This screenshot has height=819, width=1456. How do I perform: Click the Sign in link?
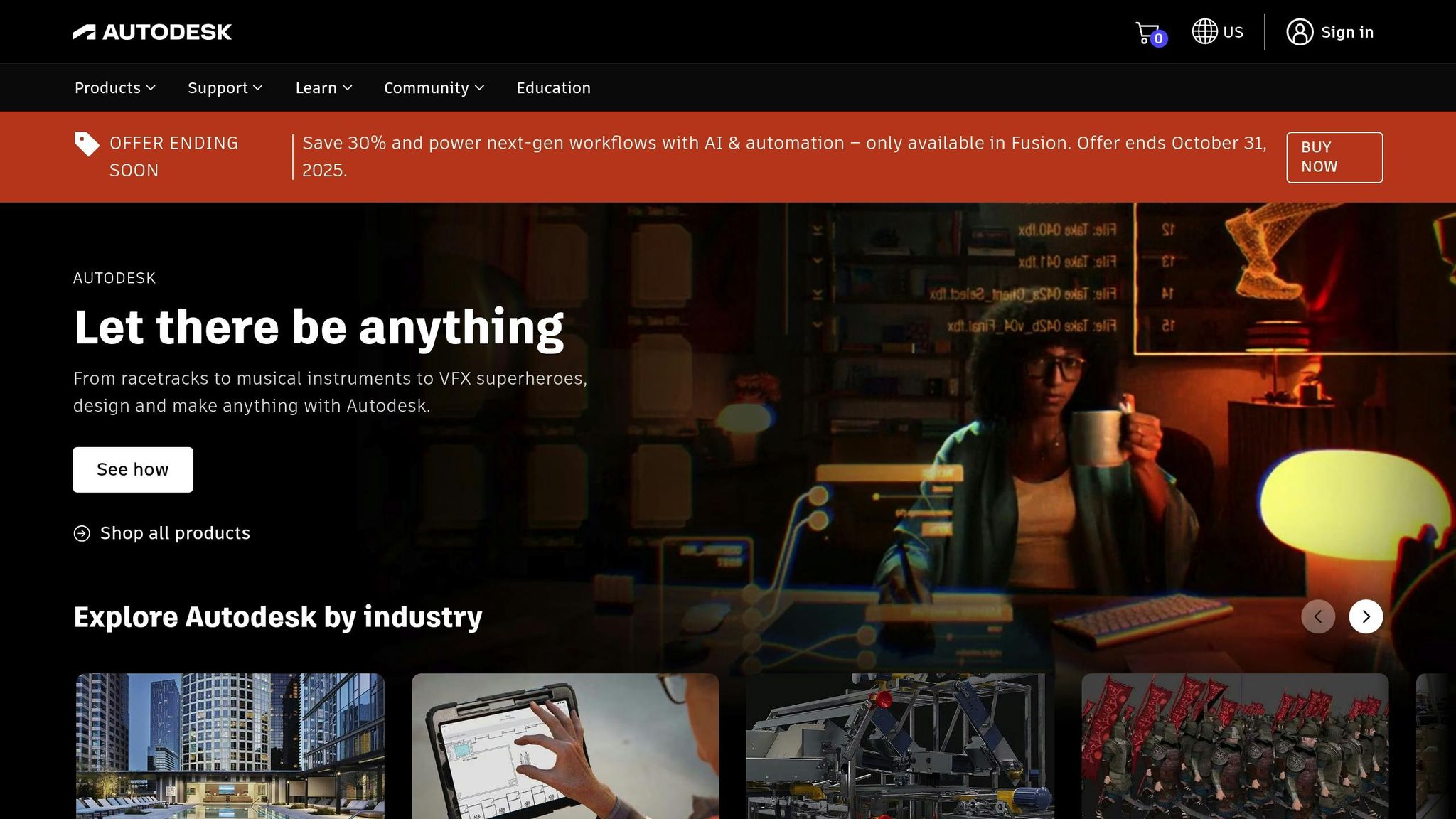pos(1347,32)
